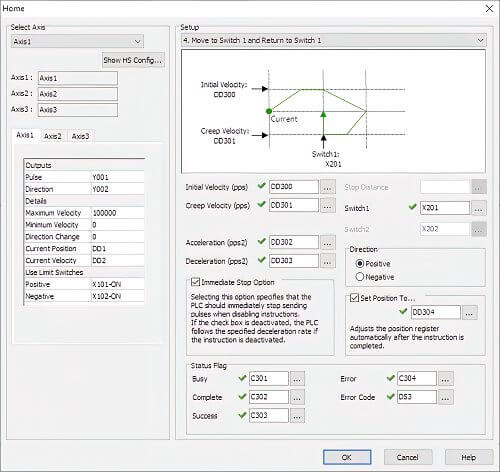
Task: Switch to the Axis3 tab
Action: (x=81, y=136)
